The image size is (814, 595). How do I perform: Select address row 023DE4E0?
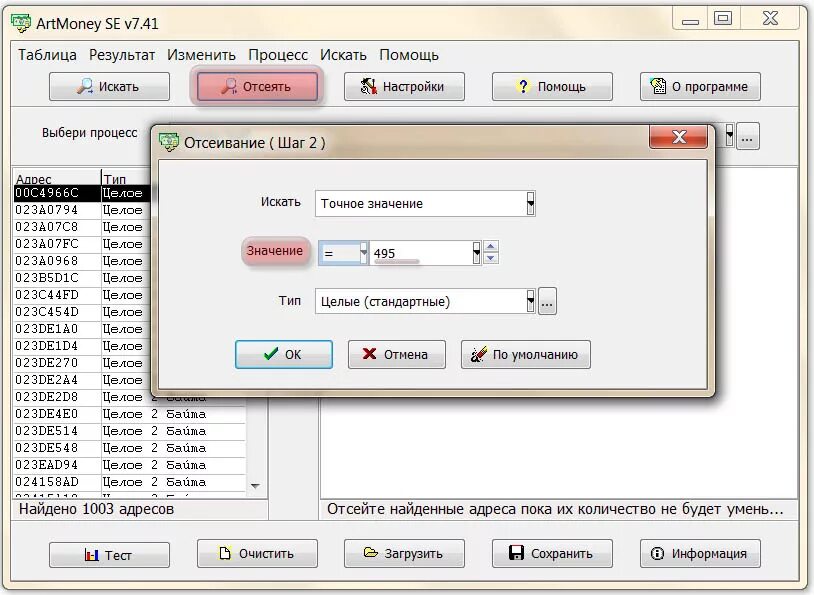point(129,414)
